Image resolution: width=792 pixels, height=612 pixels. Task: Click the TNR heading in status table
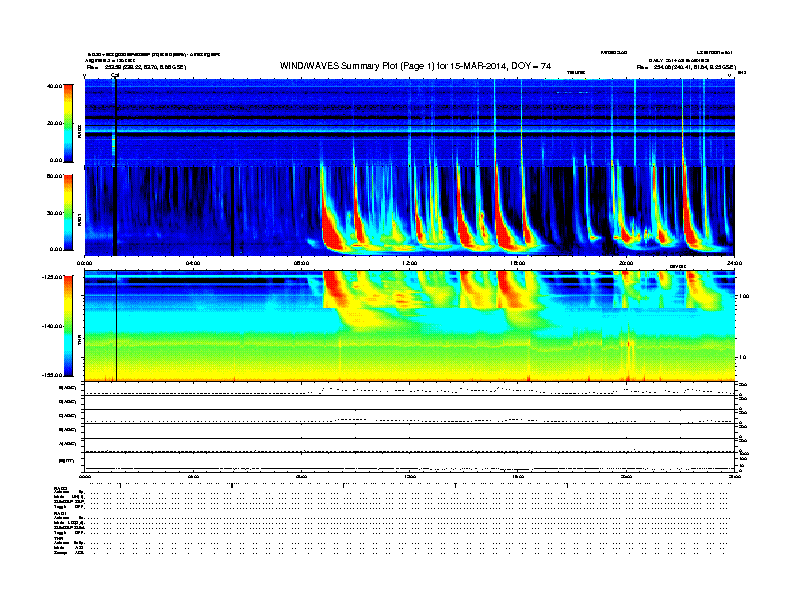tap(58, 538)
